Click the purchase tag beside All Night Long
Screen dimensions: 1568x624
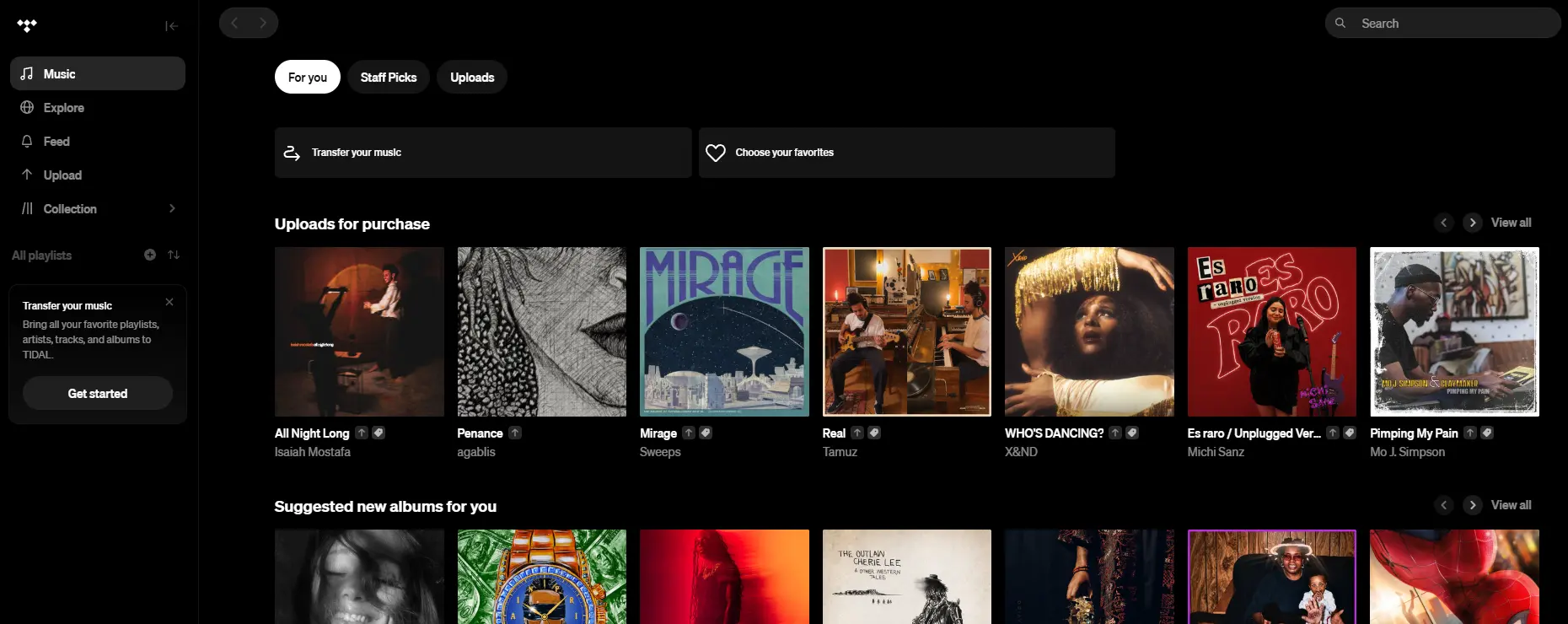click(x=379, y=433)
